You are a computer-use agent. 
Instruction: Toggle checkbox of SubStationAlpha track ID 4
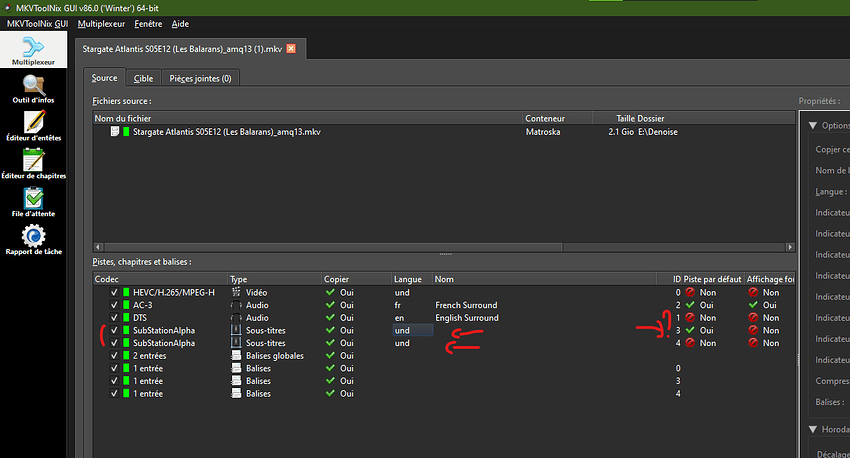click(114, 343)
